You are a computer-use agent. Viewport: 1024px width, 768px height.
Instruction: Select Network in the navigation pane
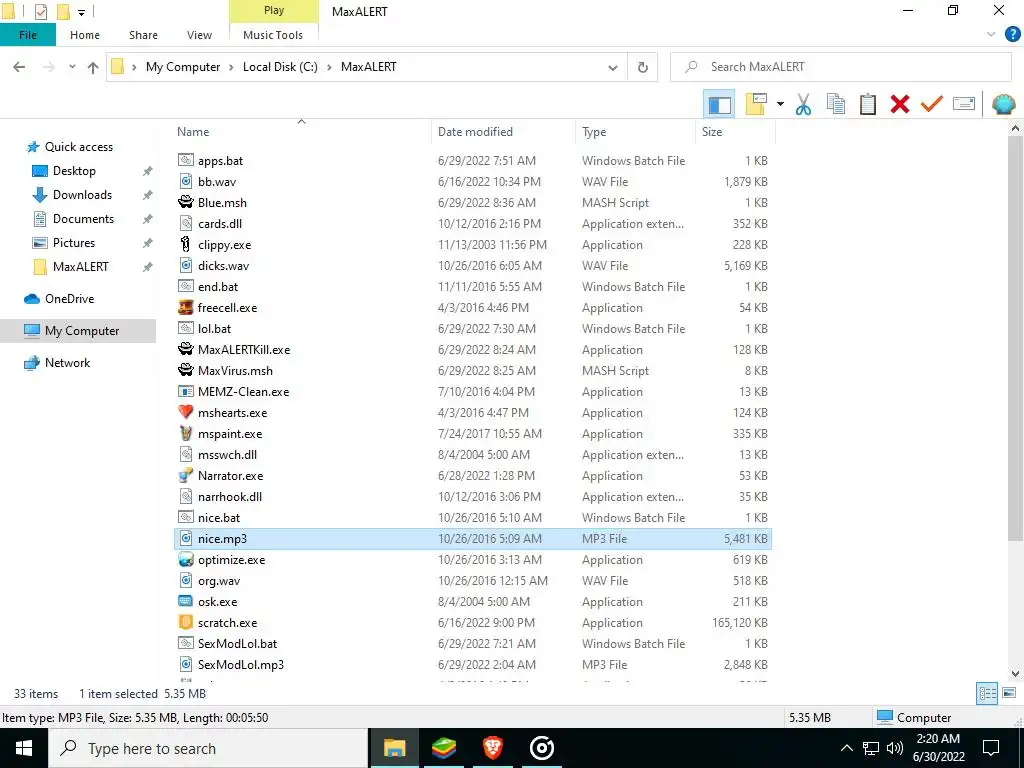pyautogui.click(x=67, y=363)
